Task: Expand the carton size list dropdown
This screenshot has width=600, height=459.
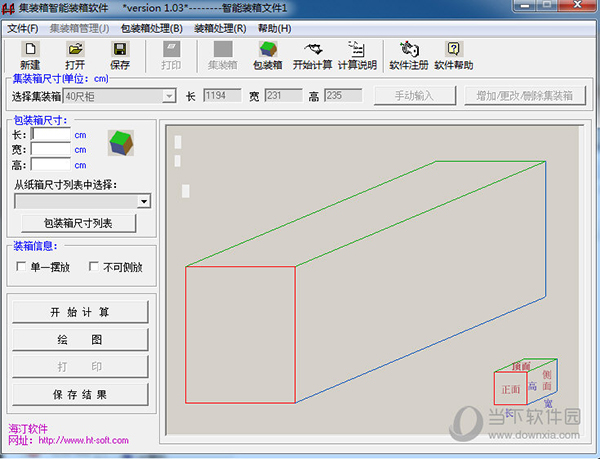Action: 144,201
